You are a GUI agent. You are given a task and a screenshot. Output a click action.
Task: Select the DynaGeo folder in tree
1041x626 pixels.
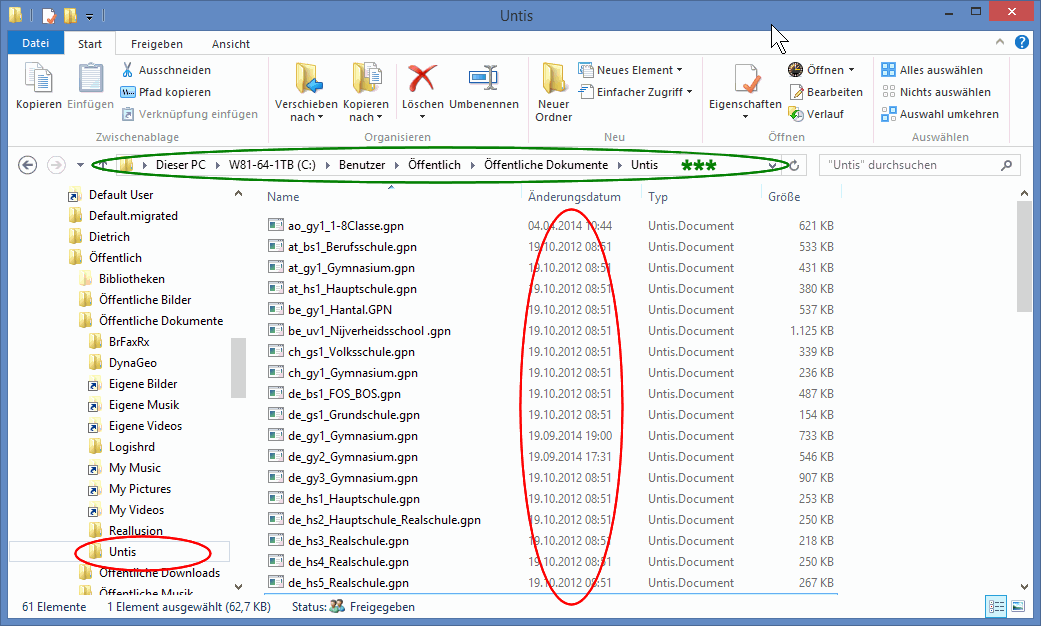point(132,363)
